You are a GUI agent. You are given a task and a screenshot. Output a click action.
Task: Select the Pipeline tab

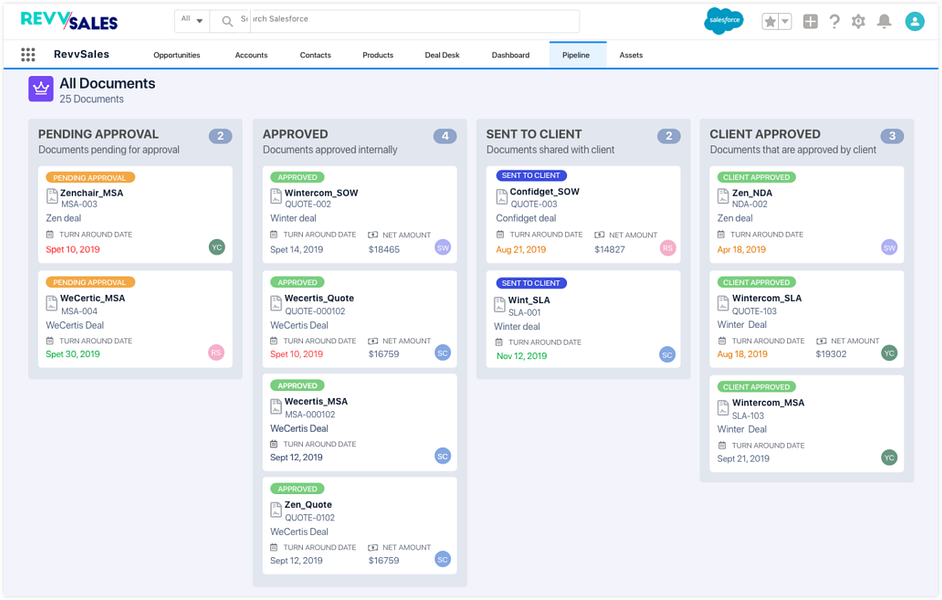tap(576, 55)
